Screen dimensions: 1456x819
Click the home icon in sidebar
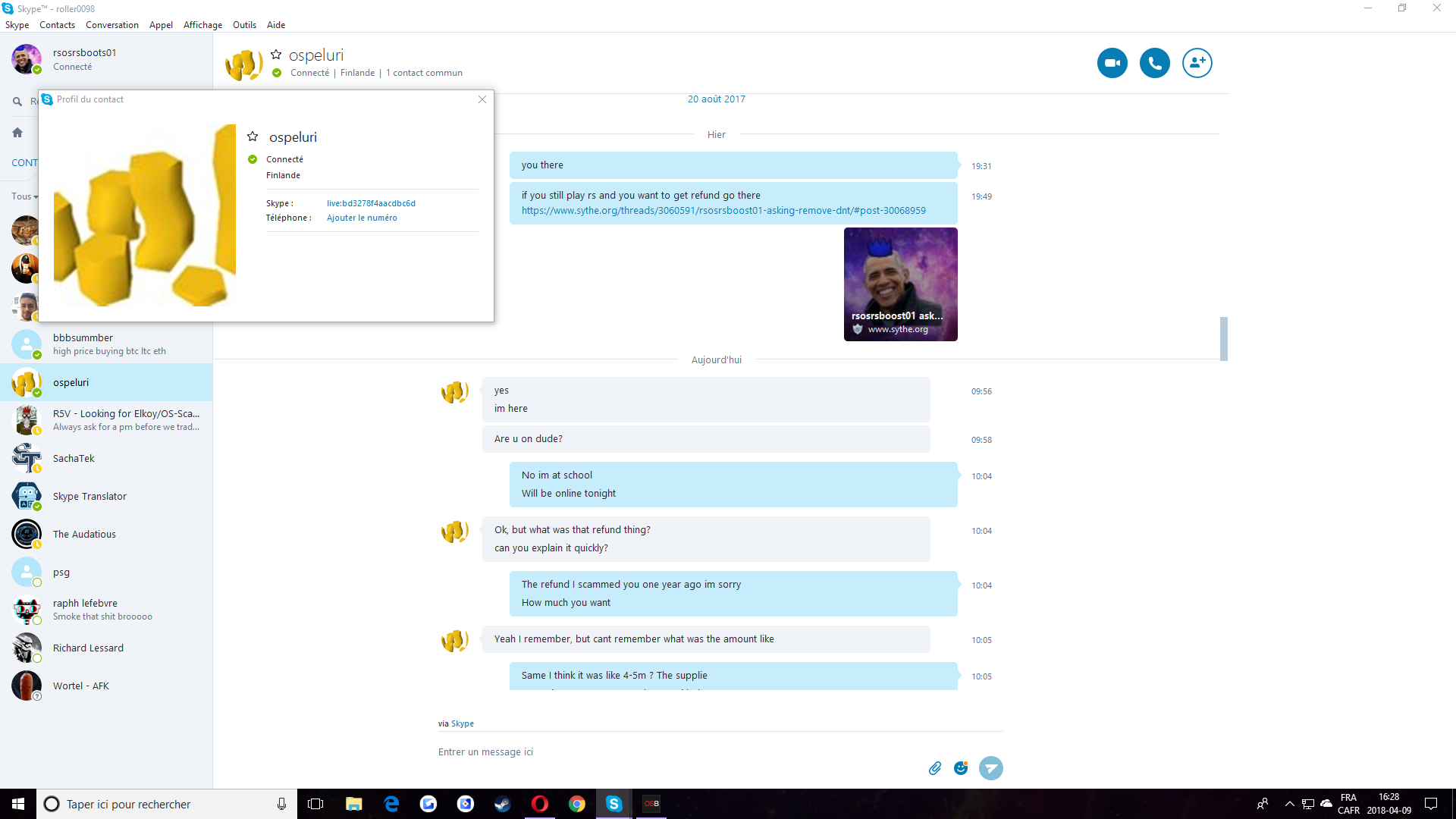[17, 133]
